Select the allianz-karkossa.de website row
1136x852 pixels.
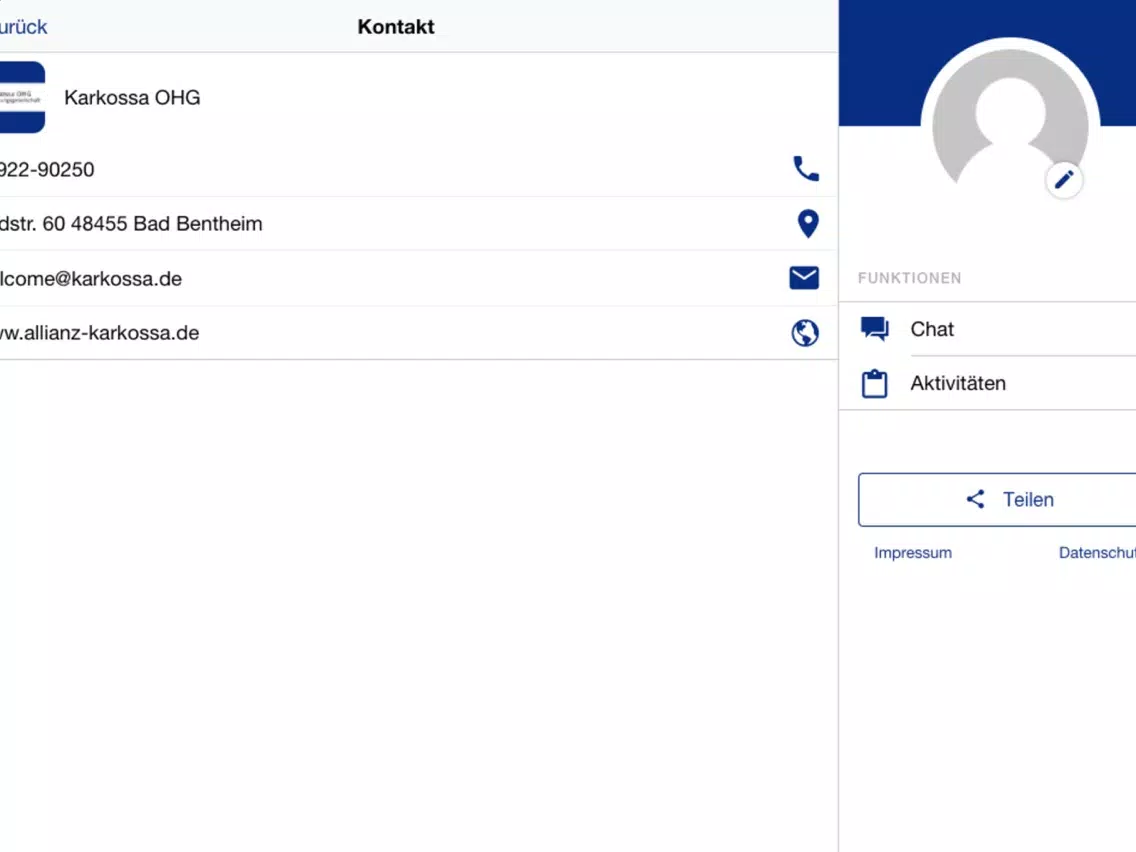[x=417, y=333]
